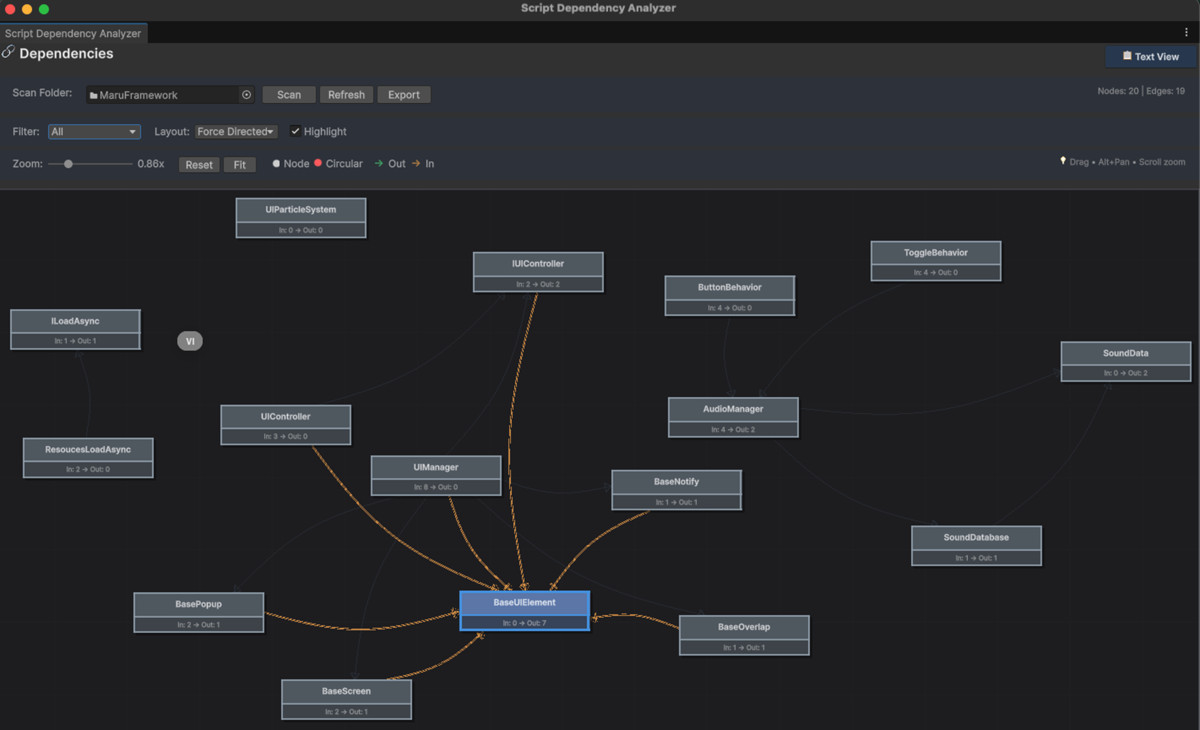This screenshot has width=1200, height=730.
Task: Select the BaseScreen node
Action: tap(347, 699)
